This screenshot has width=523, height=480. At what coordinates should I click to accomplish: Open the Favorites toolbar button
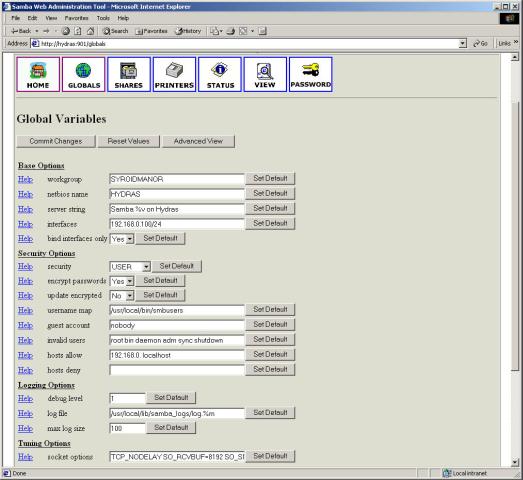click(151, 31)
